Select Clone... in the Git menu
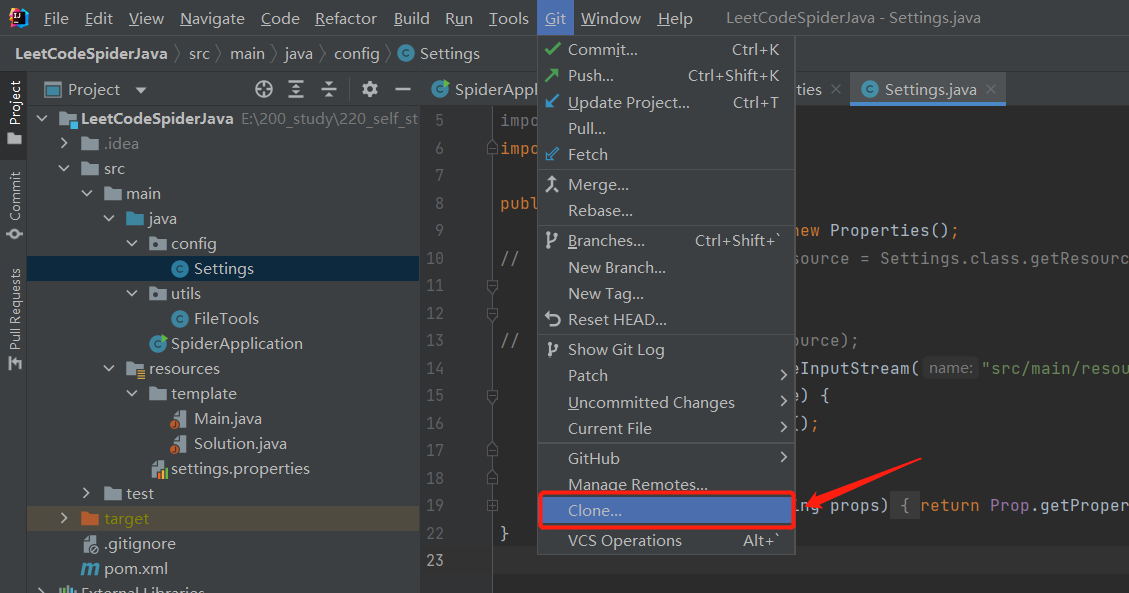This screenshot has width=1129, height=593. click(595, 511)
